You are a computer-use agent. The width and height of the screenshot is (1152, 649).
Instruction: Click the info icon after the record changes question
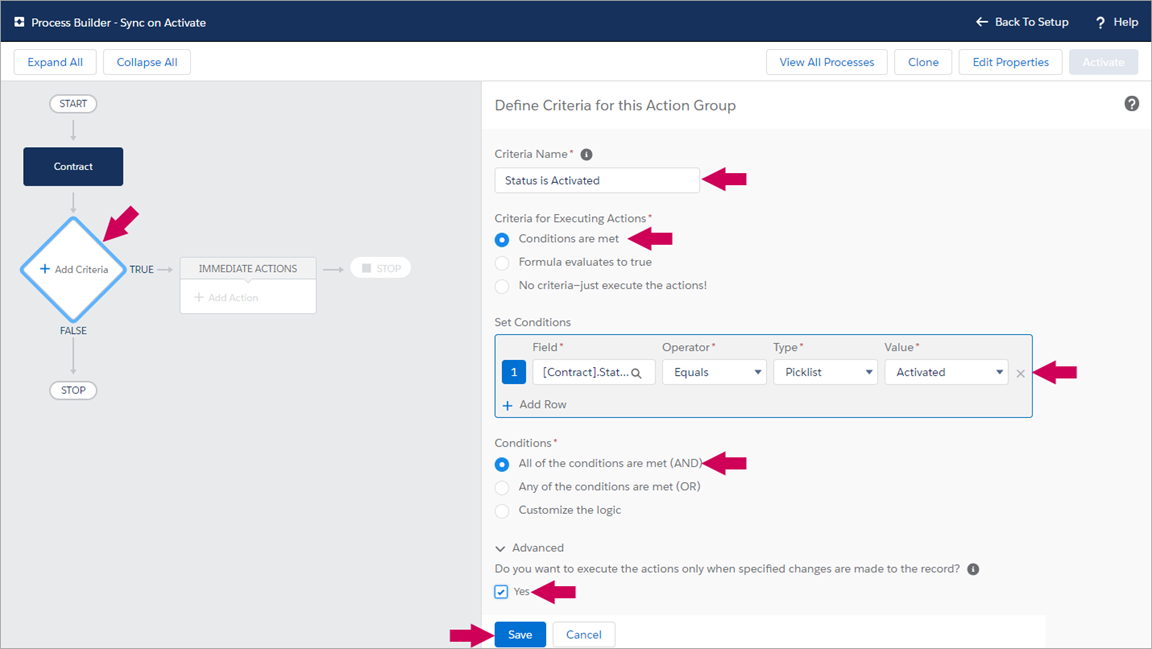[x=973, y=569]
